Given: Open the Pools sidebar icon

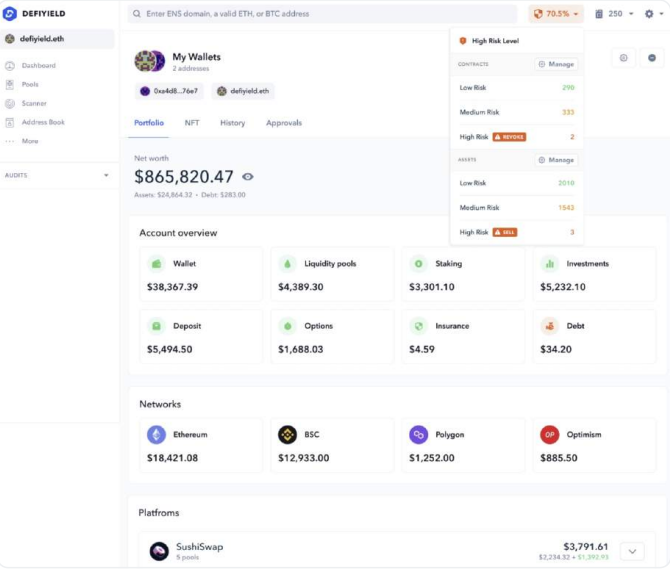Looking at the screenshot, I should pyautogui.click(x=11, y=85).
